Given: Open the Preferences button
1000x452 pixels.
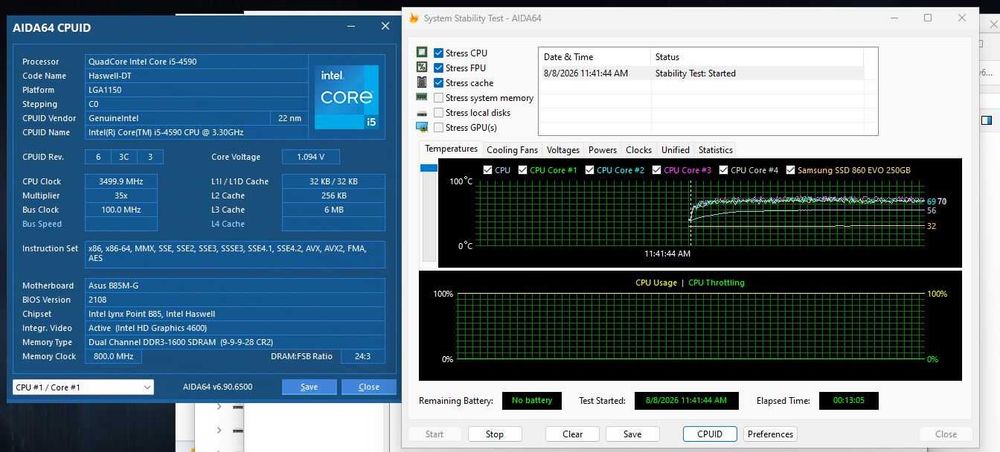Looking at the screenshot, I should tap(770, 434).
